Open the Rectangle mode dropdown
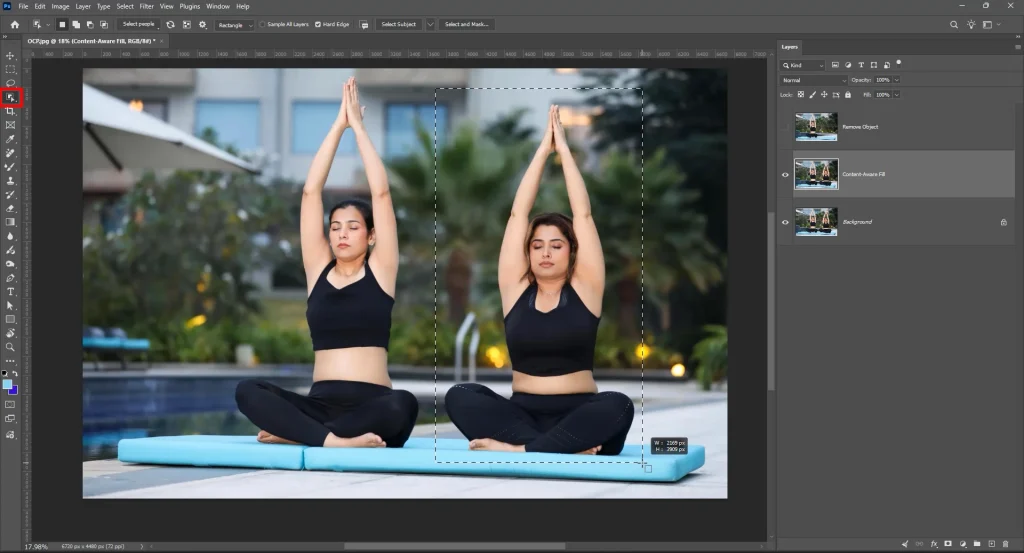The width and height of the screenshot is (1024, 553). (x=234, y=25)
